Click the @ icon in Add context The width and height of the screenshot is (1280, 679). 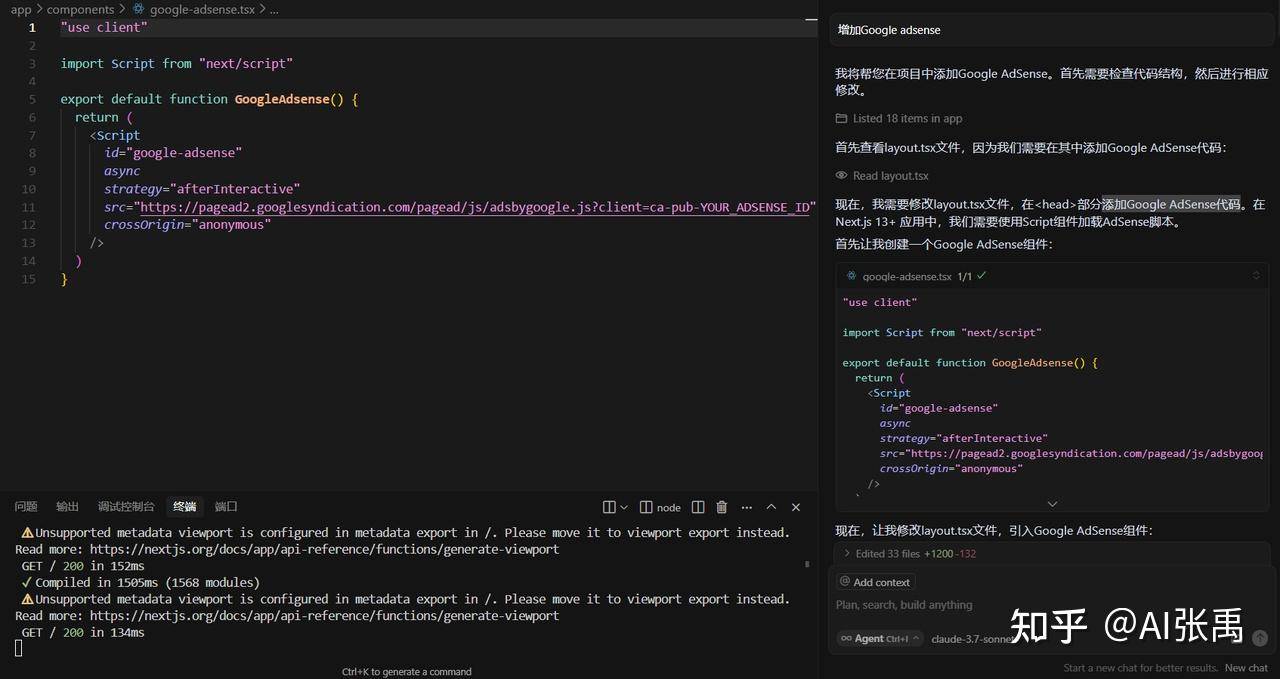pyautogui.click(x=845, y=582)
